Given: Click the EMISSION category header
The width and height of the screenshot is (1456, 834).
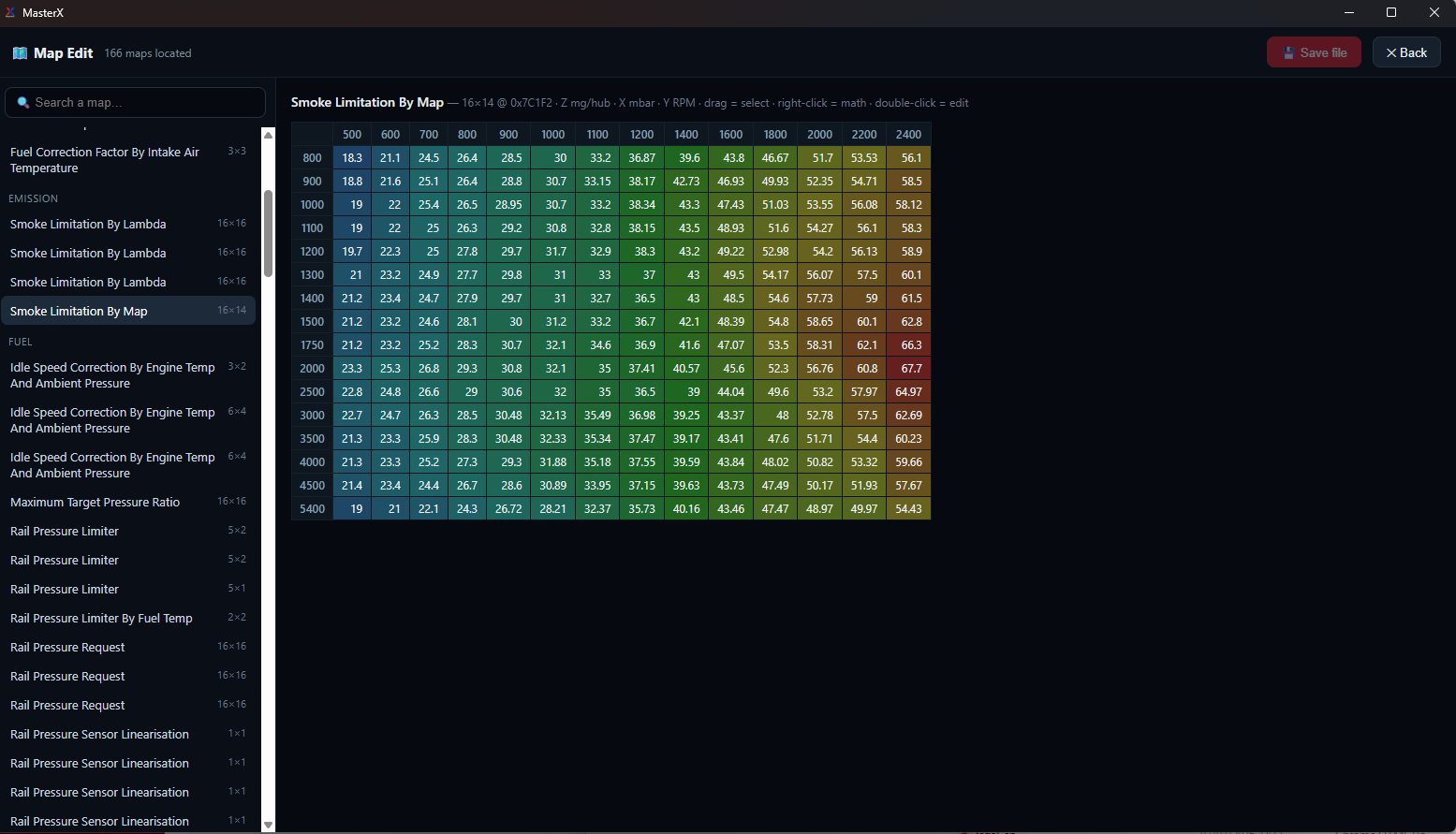Looking at the screenshot, I should coord(34,198).
